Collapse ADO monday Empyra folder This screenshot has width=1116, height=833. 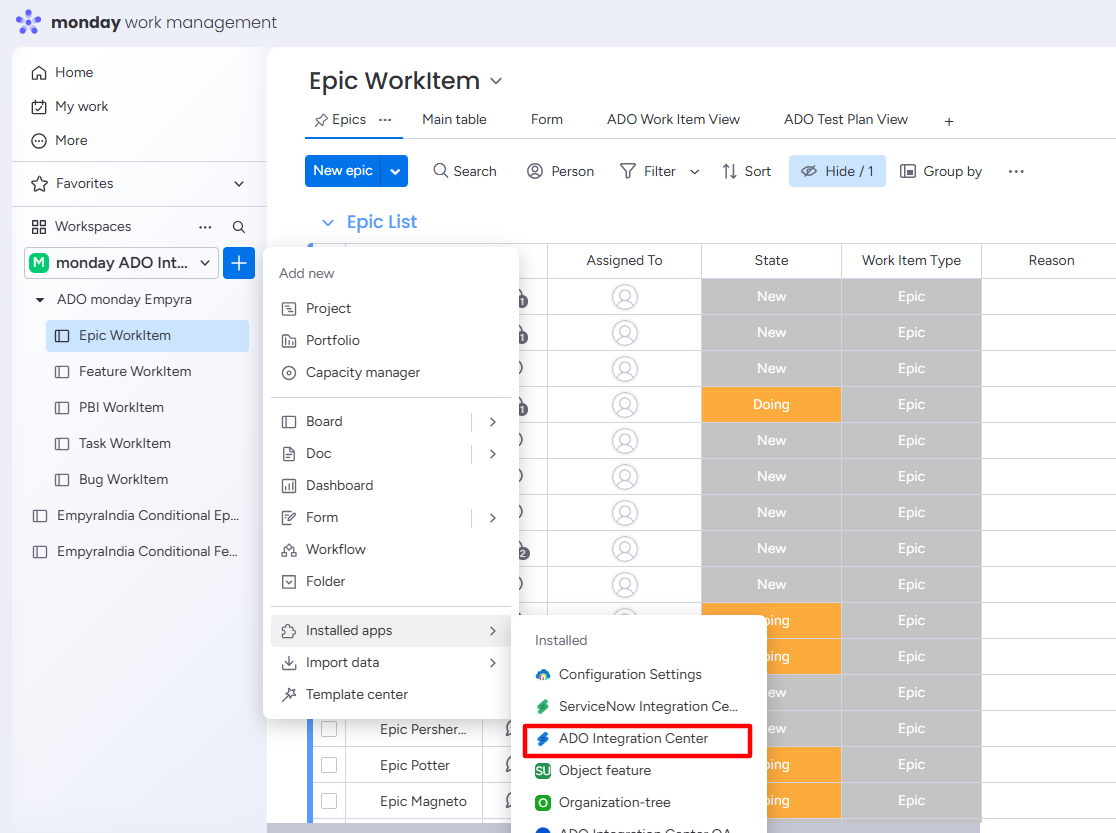41,300
